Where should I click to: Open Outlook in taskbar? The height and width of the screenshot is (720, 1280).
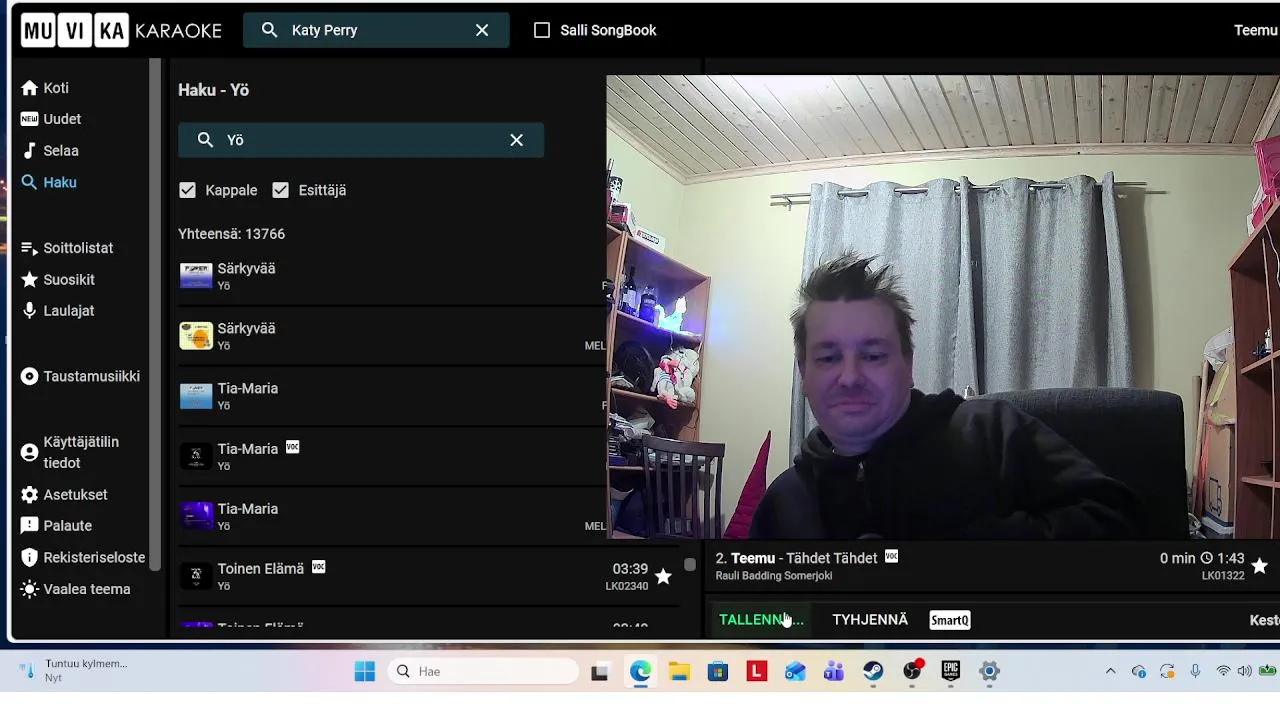point(795,672)
